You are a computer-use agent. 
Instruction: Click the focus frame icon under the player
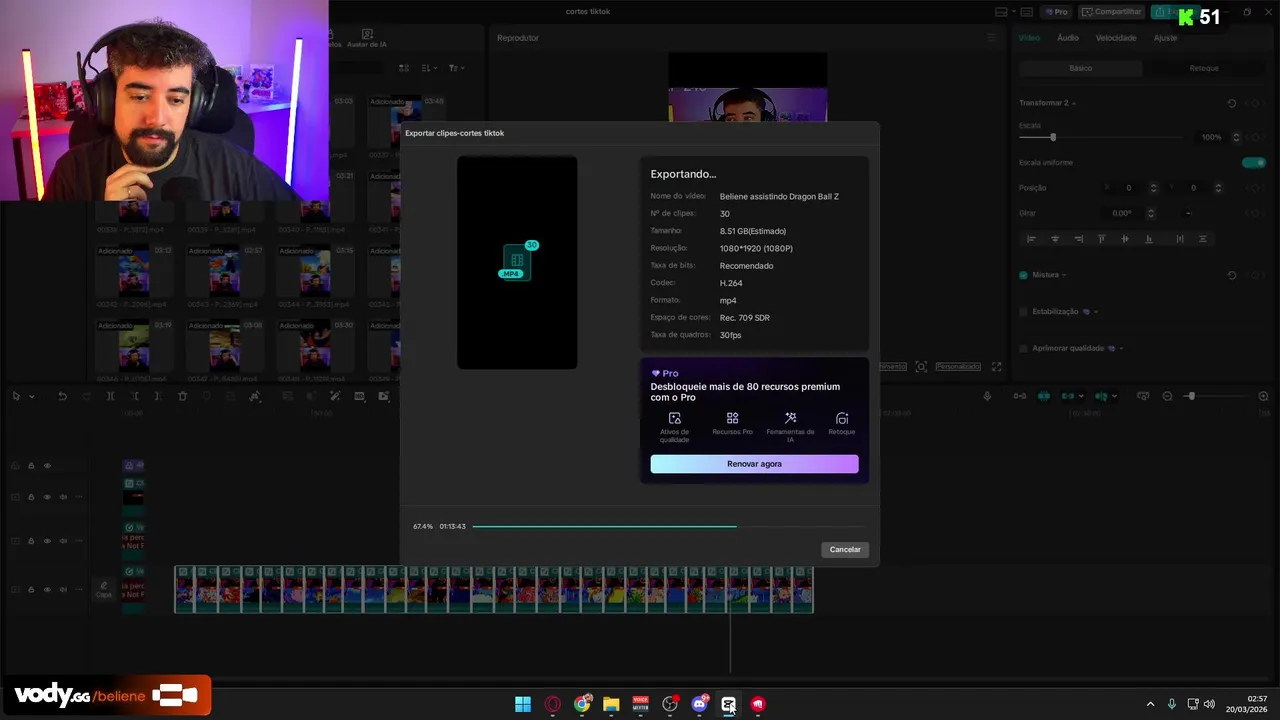coord(921,367)
